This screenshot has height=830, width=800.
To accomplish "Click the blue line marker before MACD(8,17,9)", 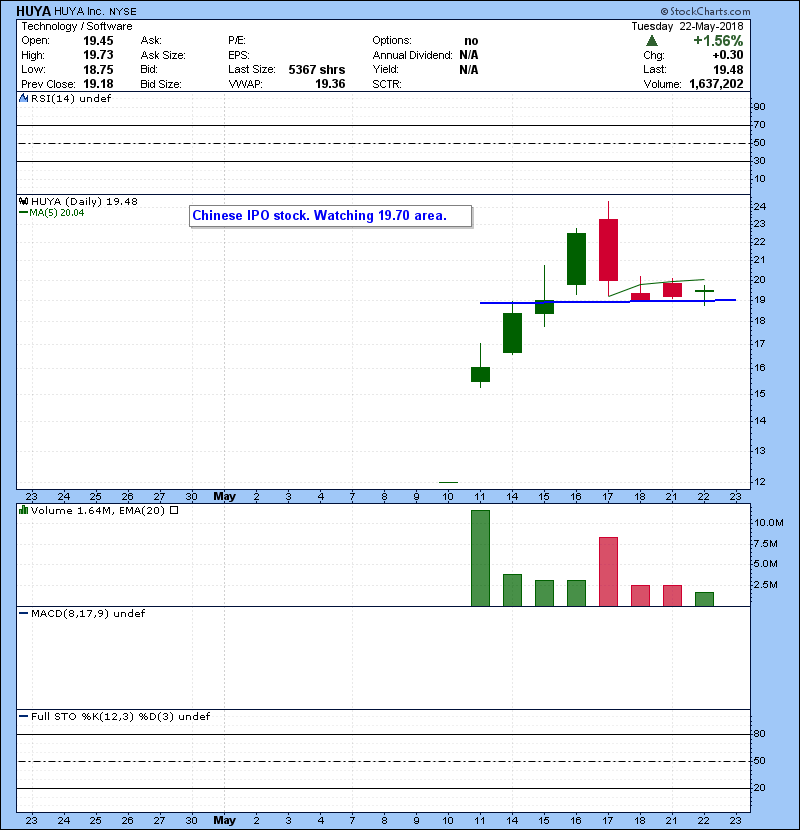I will (x=23, y=614).
